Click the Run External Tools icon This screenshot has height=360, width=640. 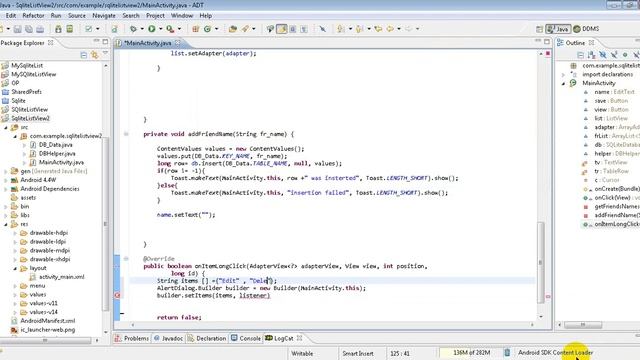(x=170, y=29)
